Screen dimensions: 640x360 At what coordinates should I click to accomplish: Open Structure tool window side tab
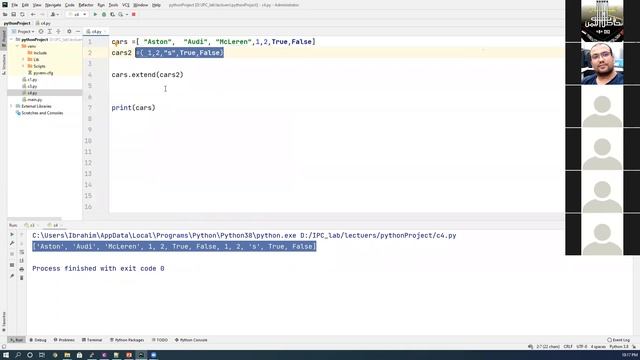(4, 64)
